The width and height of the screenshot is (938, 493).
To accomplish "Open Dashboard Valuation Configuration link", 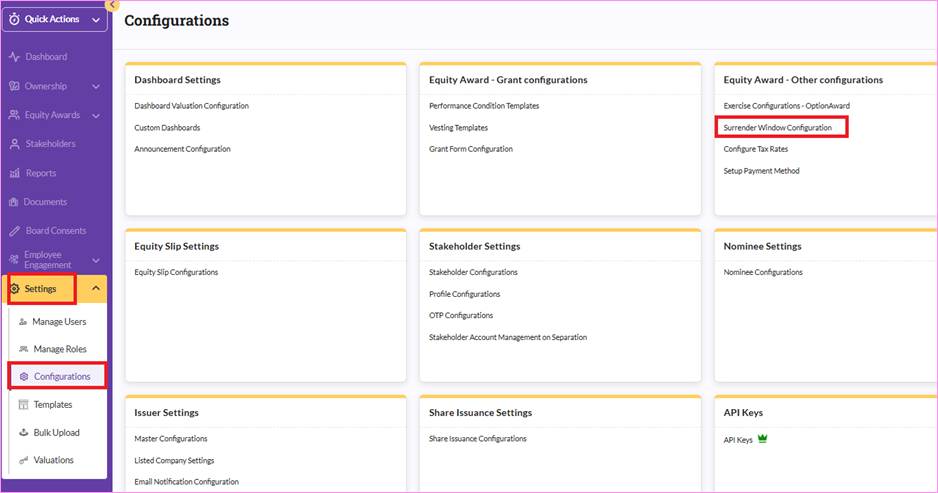I will [191, 106].
